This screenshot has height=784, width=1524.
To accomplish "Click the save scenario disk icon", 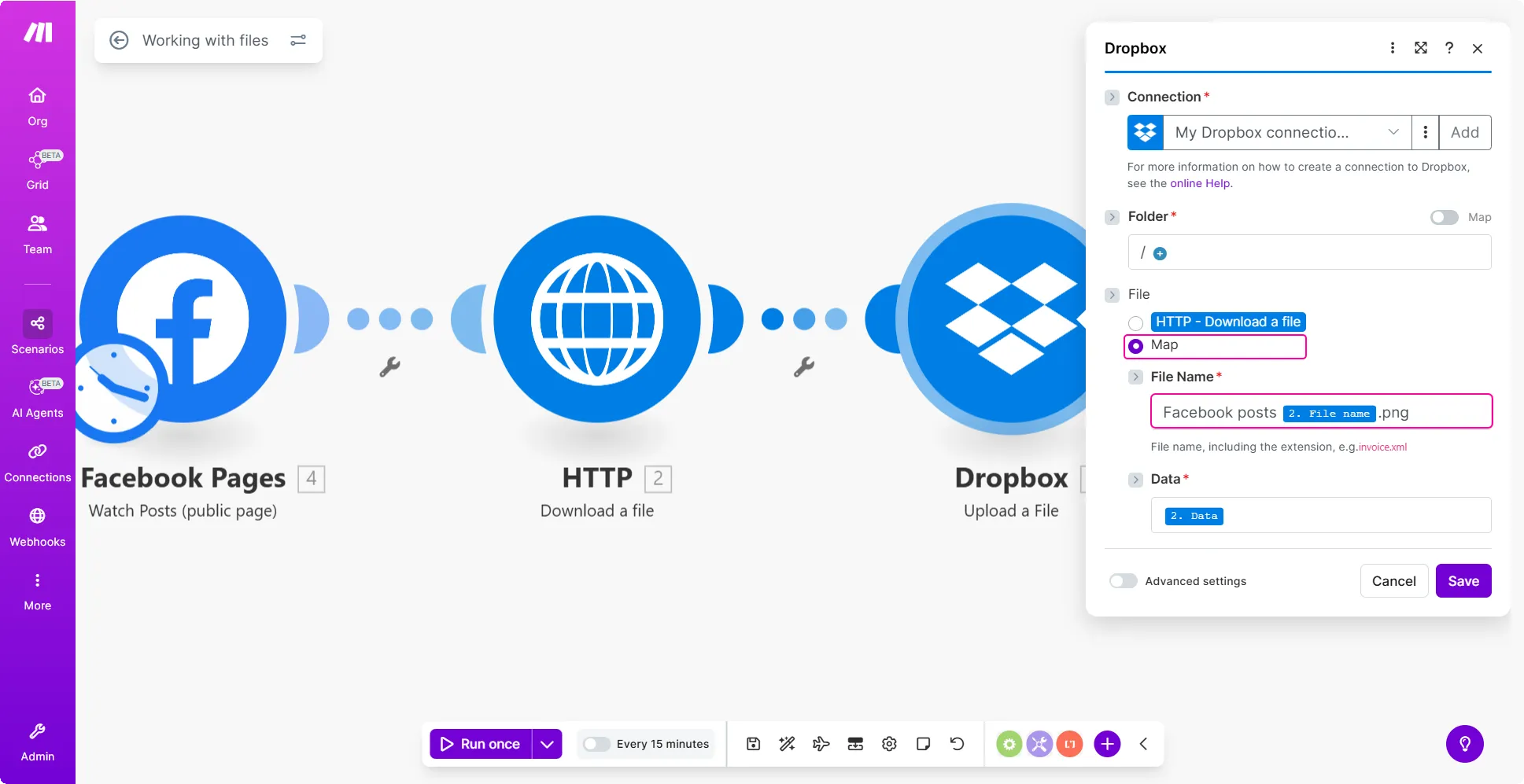I will pos(753,744).
